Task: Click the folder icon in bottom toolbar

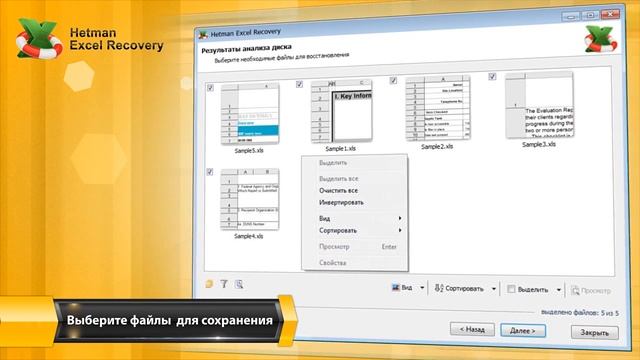Action: [x=209, y=284]
